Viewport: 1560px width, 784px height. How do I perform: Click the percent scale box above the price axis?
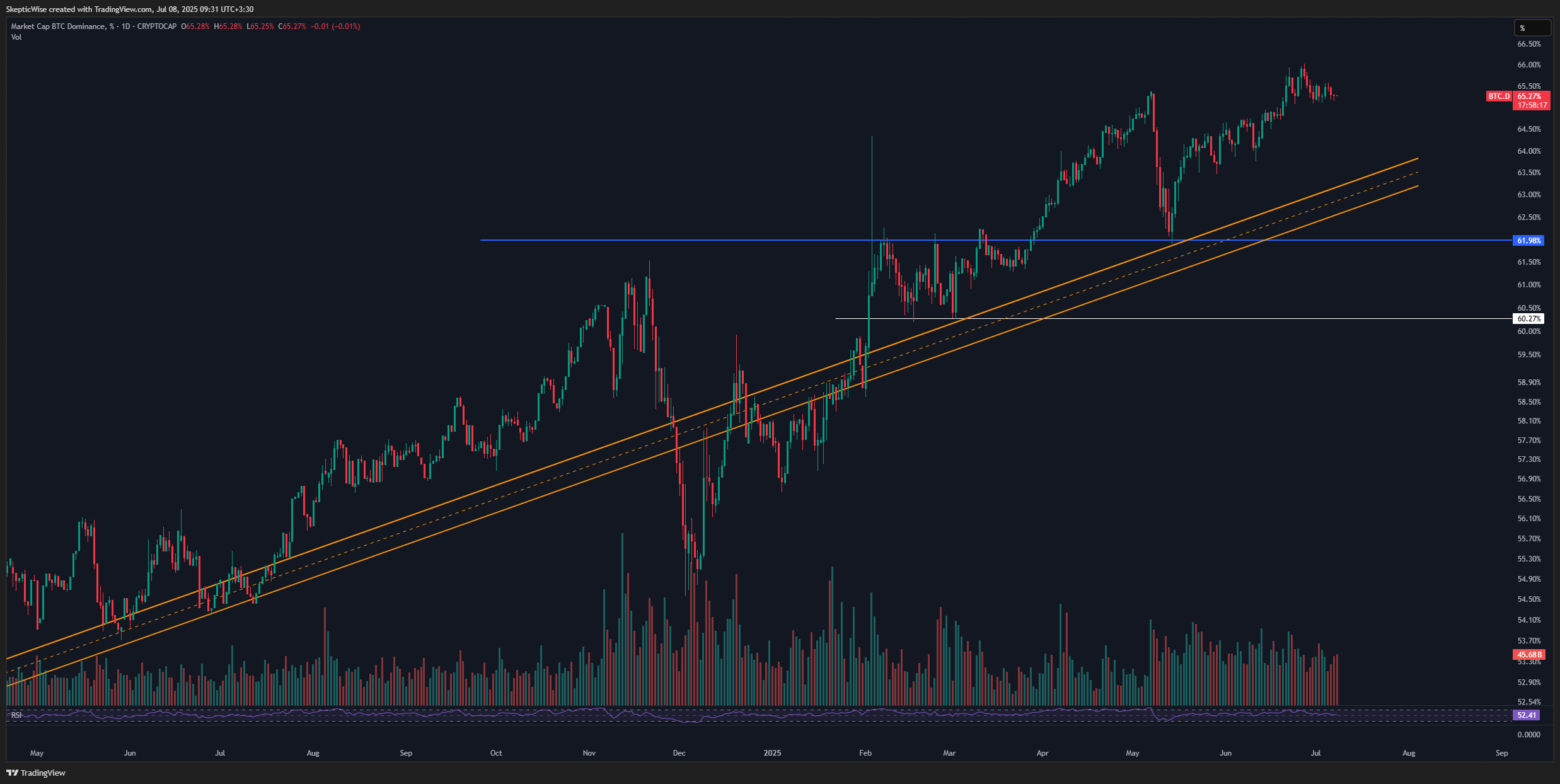point(1532,28)
